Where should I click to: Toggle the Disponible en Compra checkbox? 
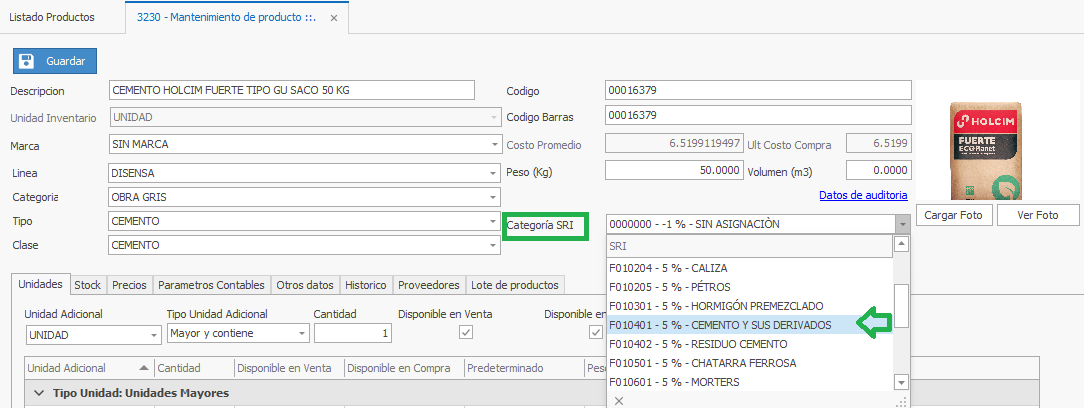[595, 333]
